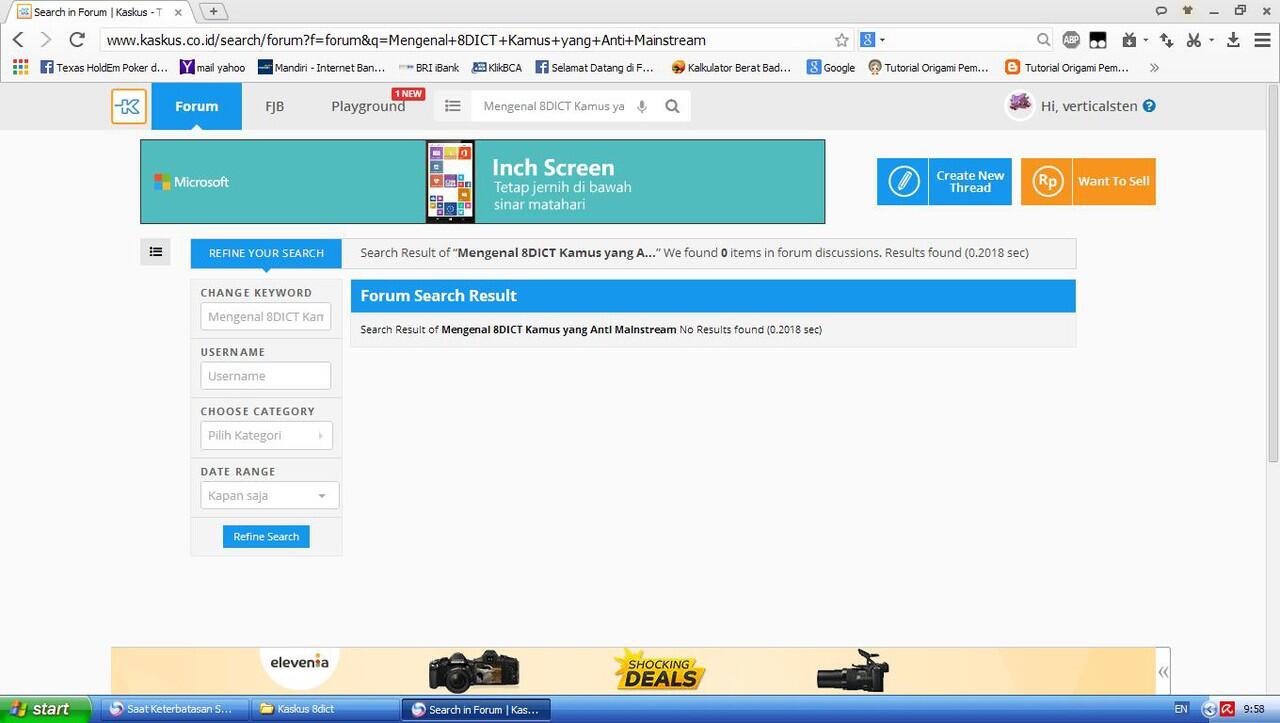1280x723 pixels.
Task: Open the new tab with plus button
Action: point(213,11)
